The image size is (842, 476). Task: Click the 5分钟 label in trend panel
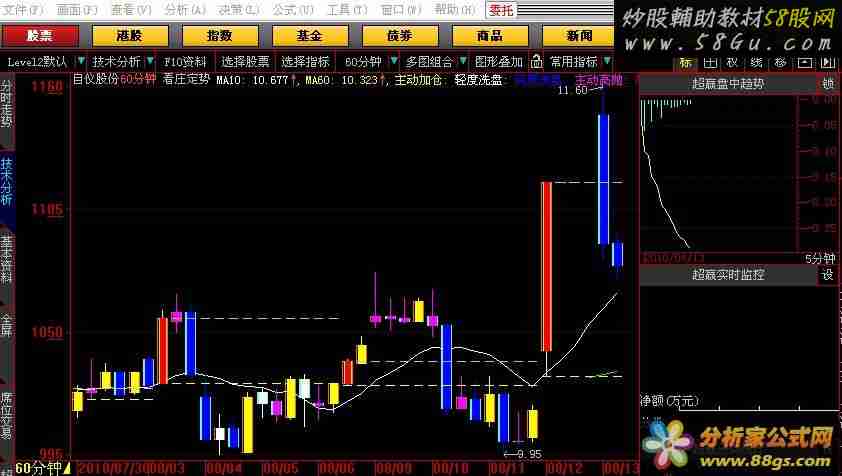820,258
